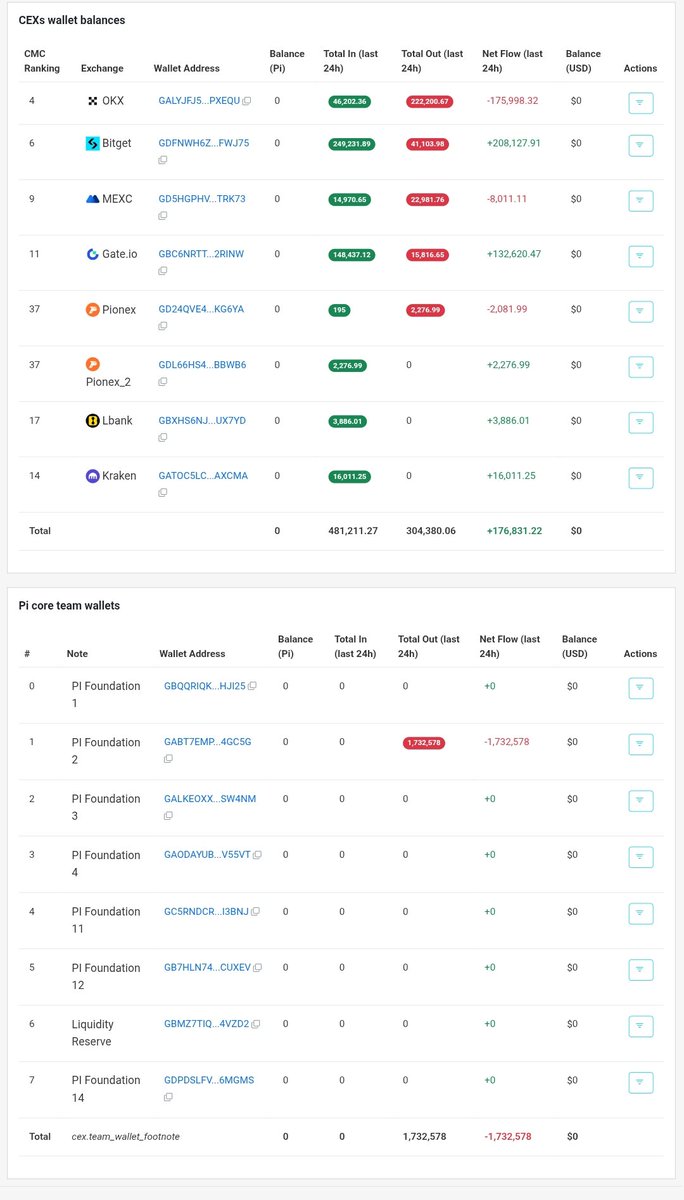The width and height of the screenshot is (684, 1200).
Task: Copy Pionex_2 wallet address icon
Action: 164,382
